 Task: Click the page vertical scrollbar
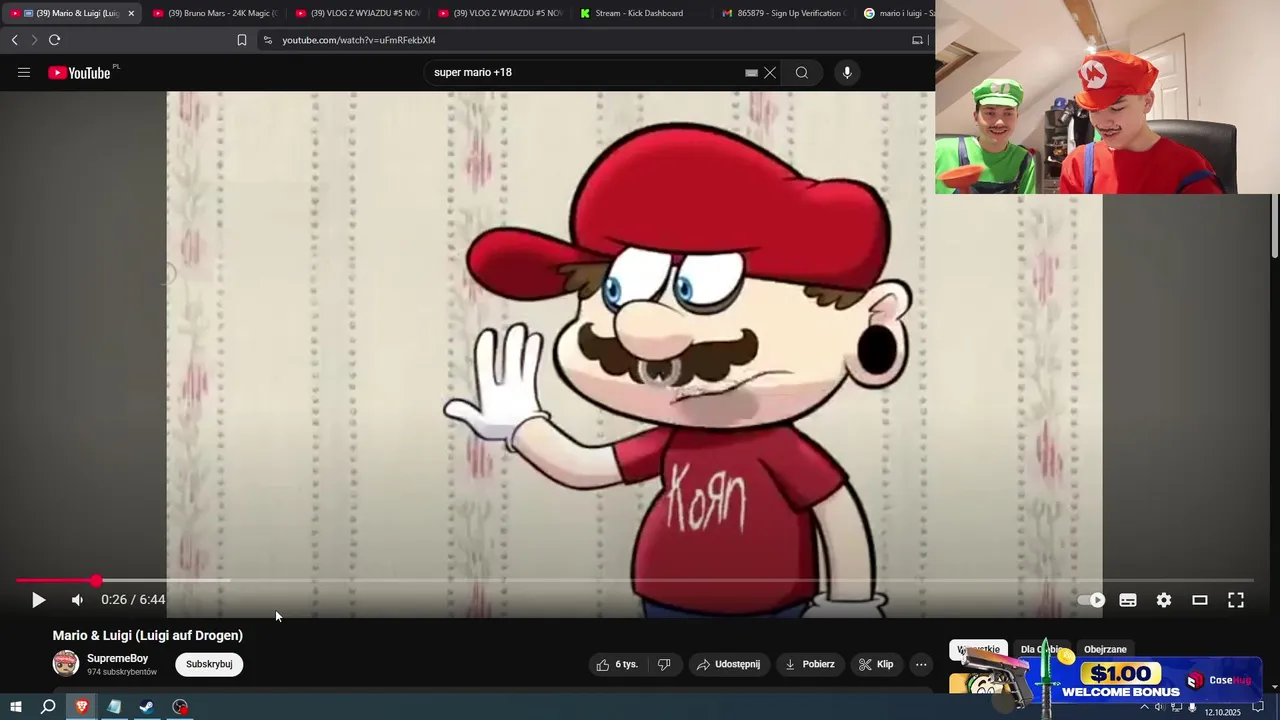point(1274,225)
